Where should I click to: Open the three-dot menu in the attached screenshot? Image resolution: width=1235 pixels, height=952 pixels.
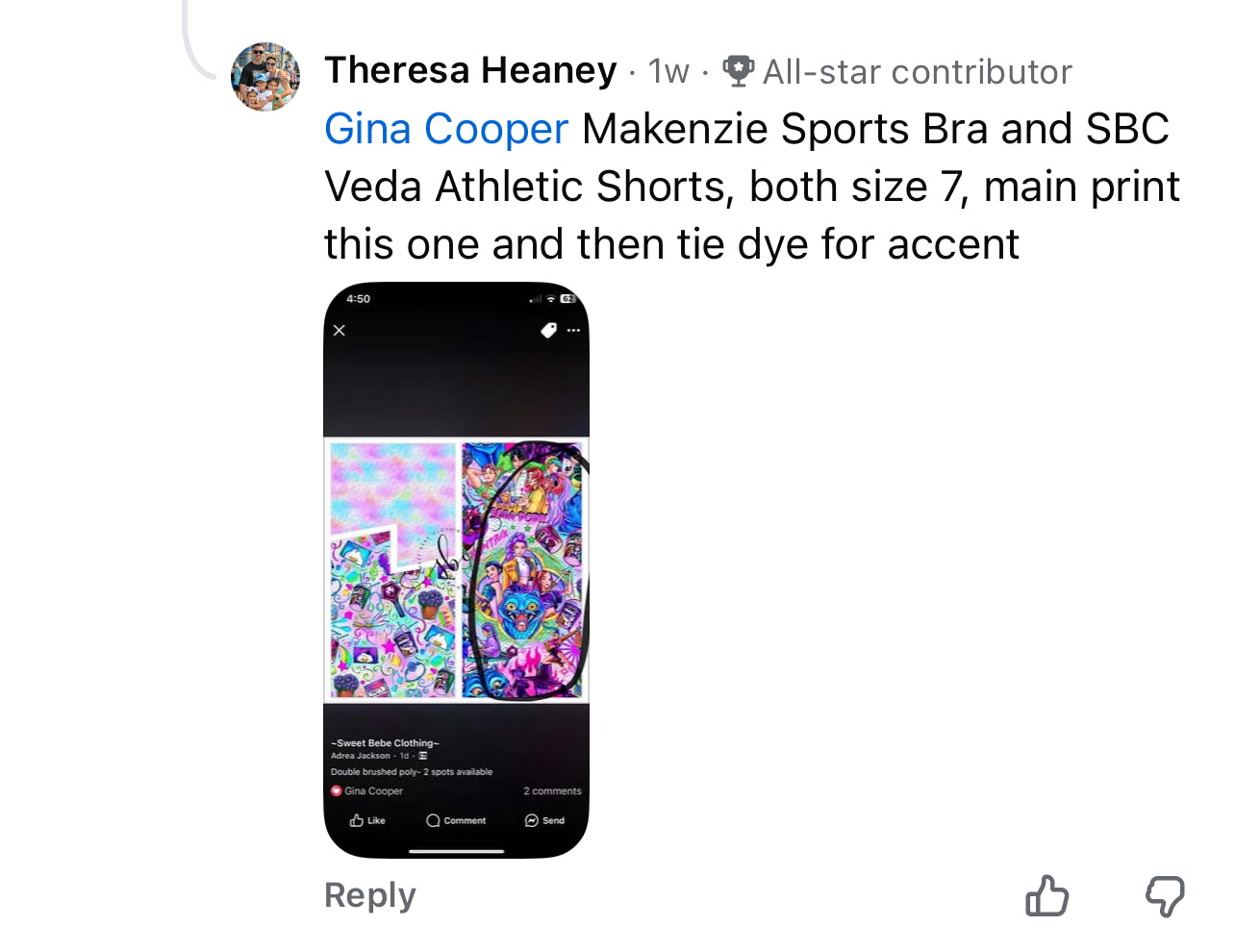[x=573, y=330]
